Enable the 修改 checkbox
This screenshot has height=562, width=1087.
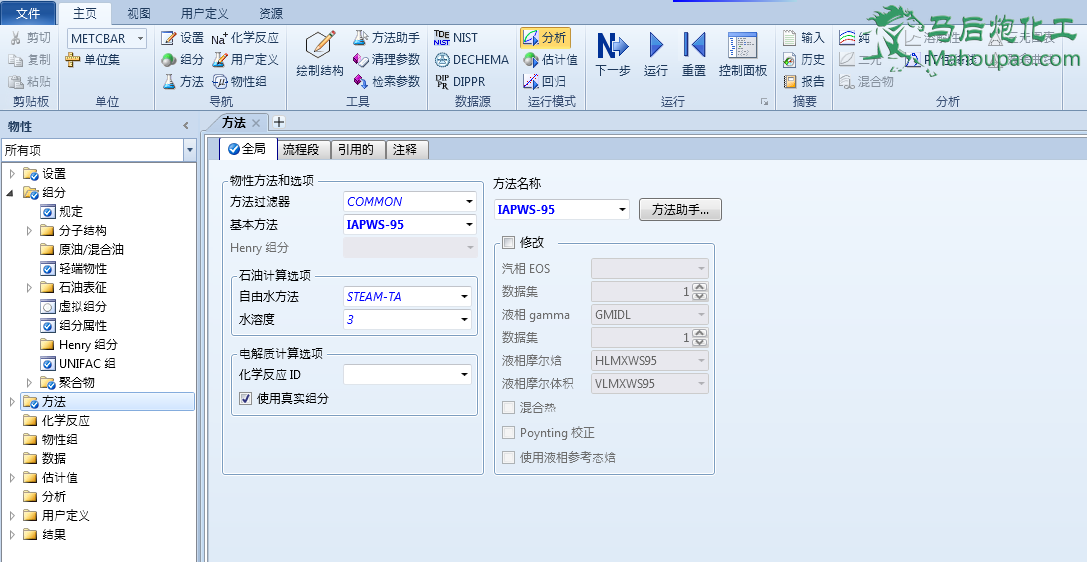508,243
